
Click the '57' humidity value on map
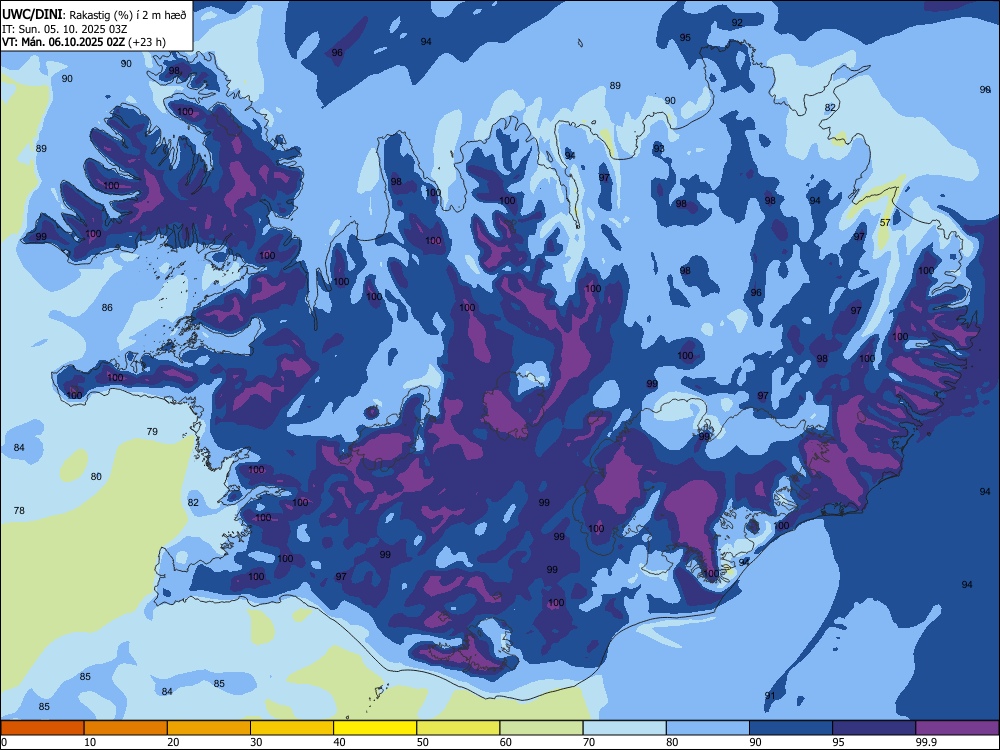[x=885, y=223]
